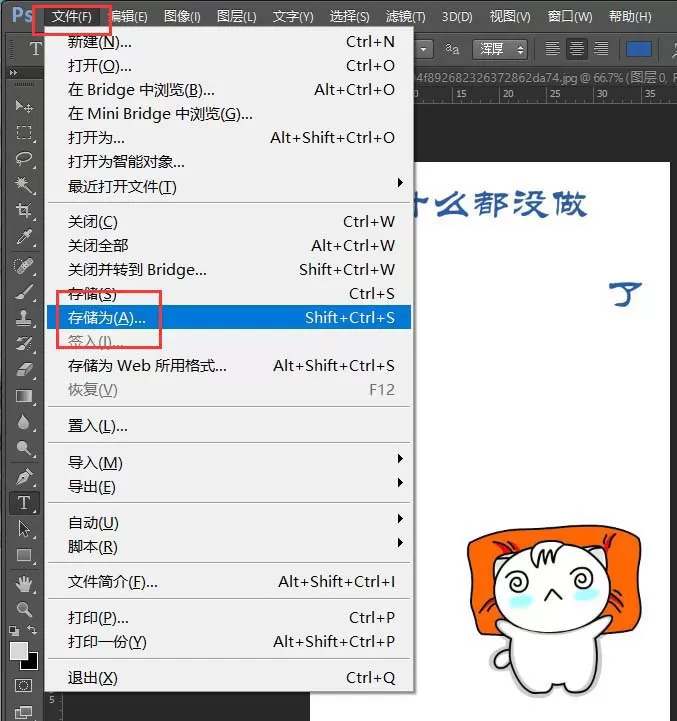The image size is (677, 721).
Task: Select the Gradient tool
Action: [x=23, y=396]
